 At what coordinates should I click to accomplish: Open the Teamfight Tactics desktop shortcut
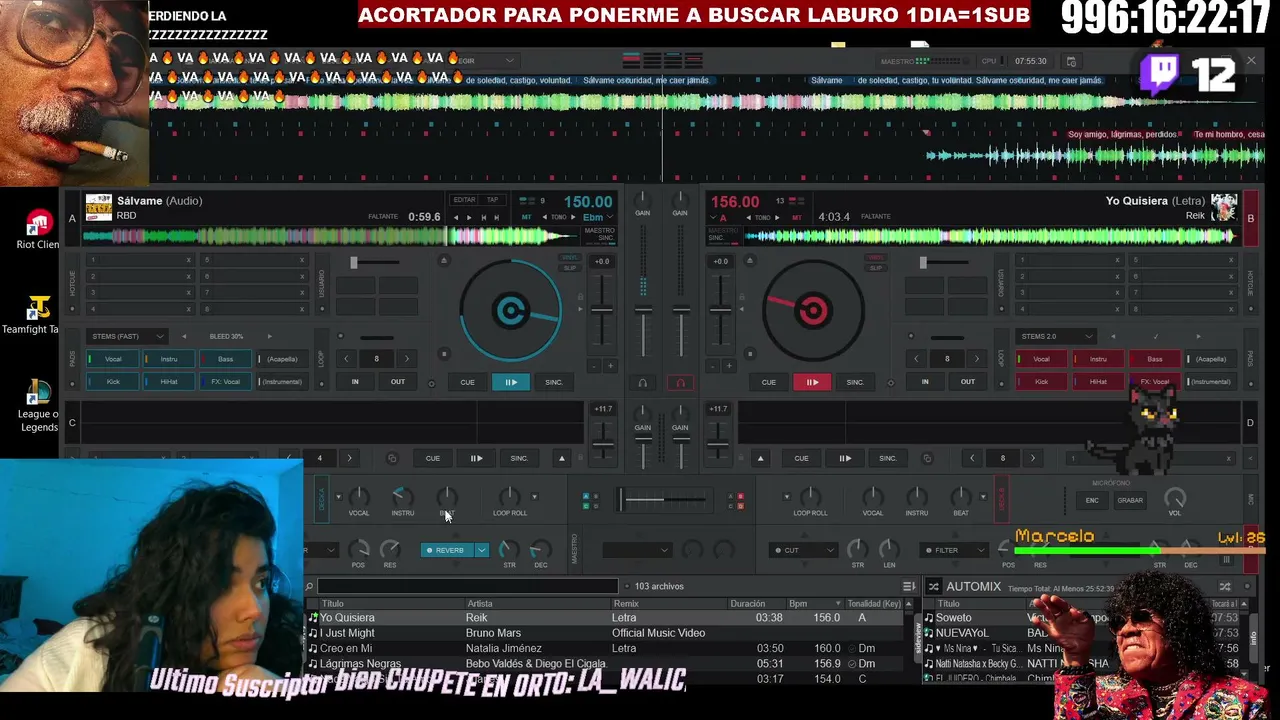point(38,315)
